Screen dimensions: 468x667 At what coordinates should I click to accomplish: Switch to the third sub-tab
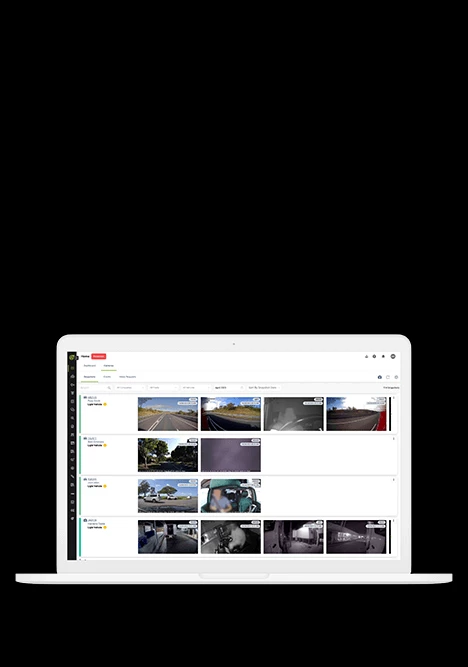[127, 377]
